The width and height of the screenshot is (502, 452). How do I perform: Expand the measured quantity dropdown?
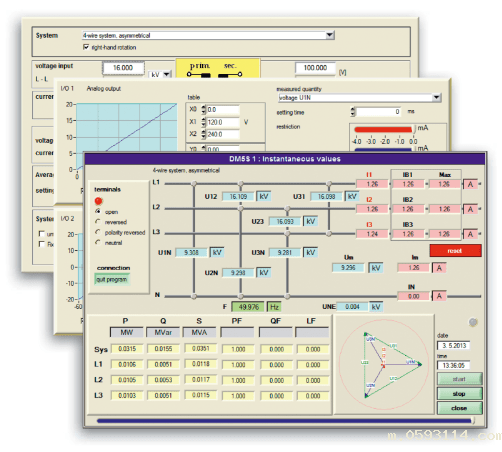[436, 98]
